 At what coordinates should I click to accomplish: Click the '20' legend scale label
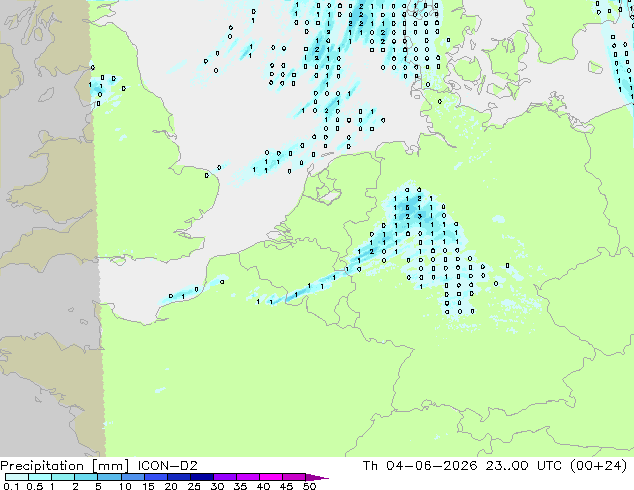[x=171, y=486]
